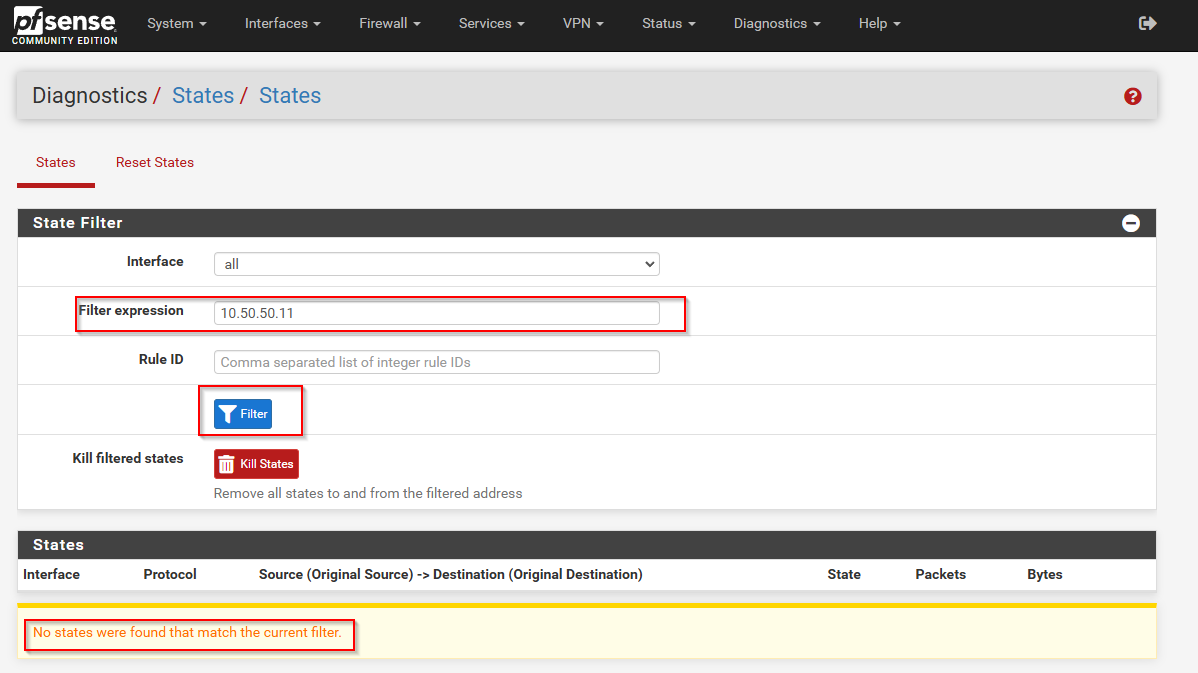
Task: Open the Interface dropdown set to all
Action: 436,264
